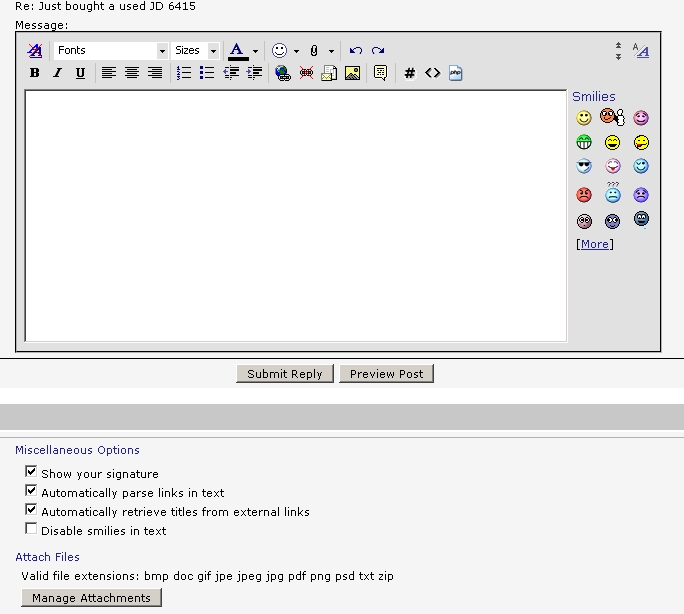684x614 pixels.
Task: Insert an image into the message
Action: pos(352,73)
